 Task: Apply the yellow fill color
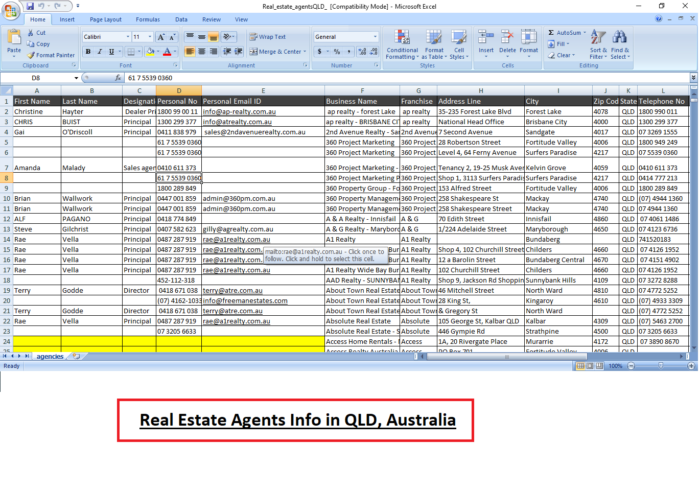[150, 52]
